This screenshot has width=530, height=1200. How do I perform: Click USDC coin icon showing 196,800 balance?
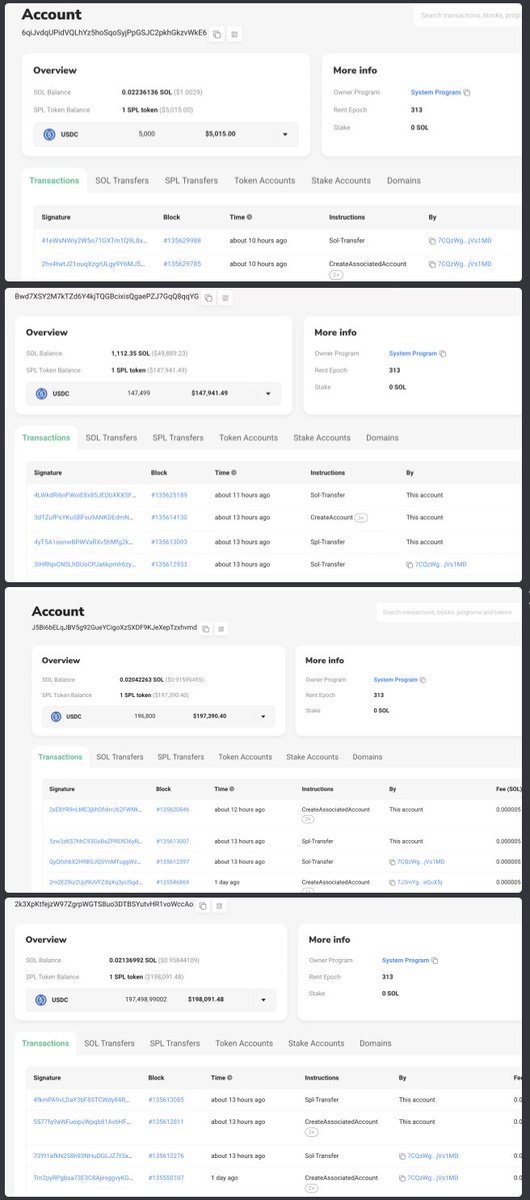click(x=55, y=716)
